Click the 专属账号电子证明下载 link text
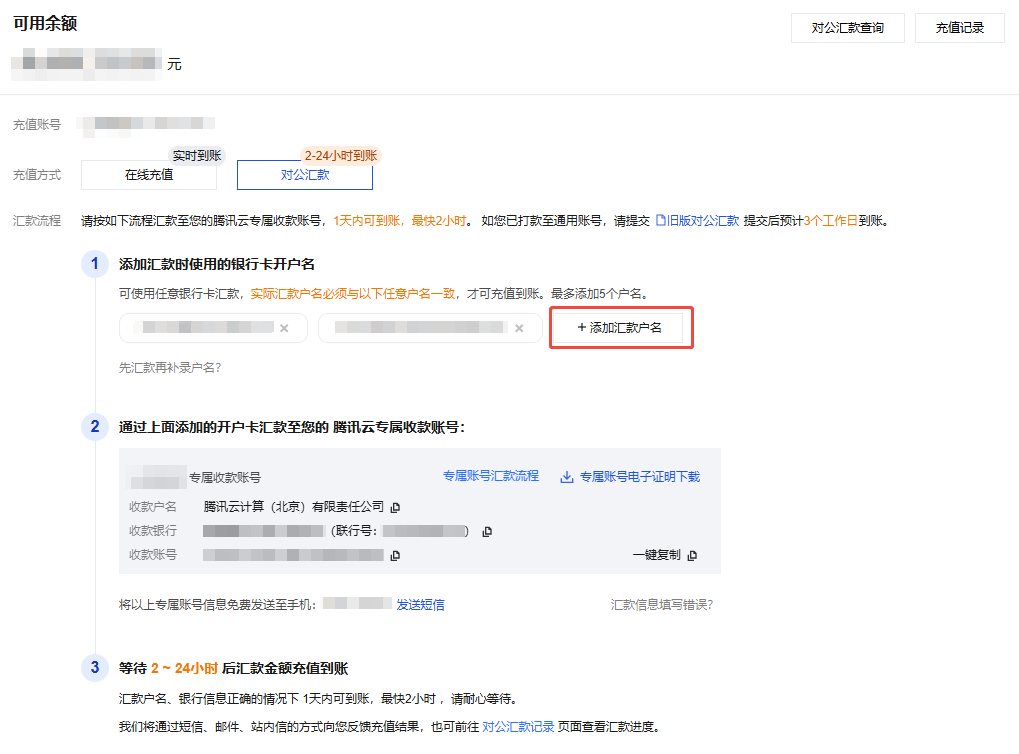Image resolution: width=1019 pixels, height=754 pixels. [x=640, y=477]
